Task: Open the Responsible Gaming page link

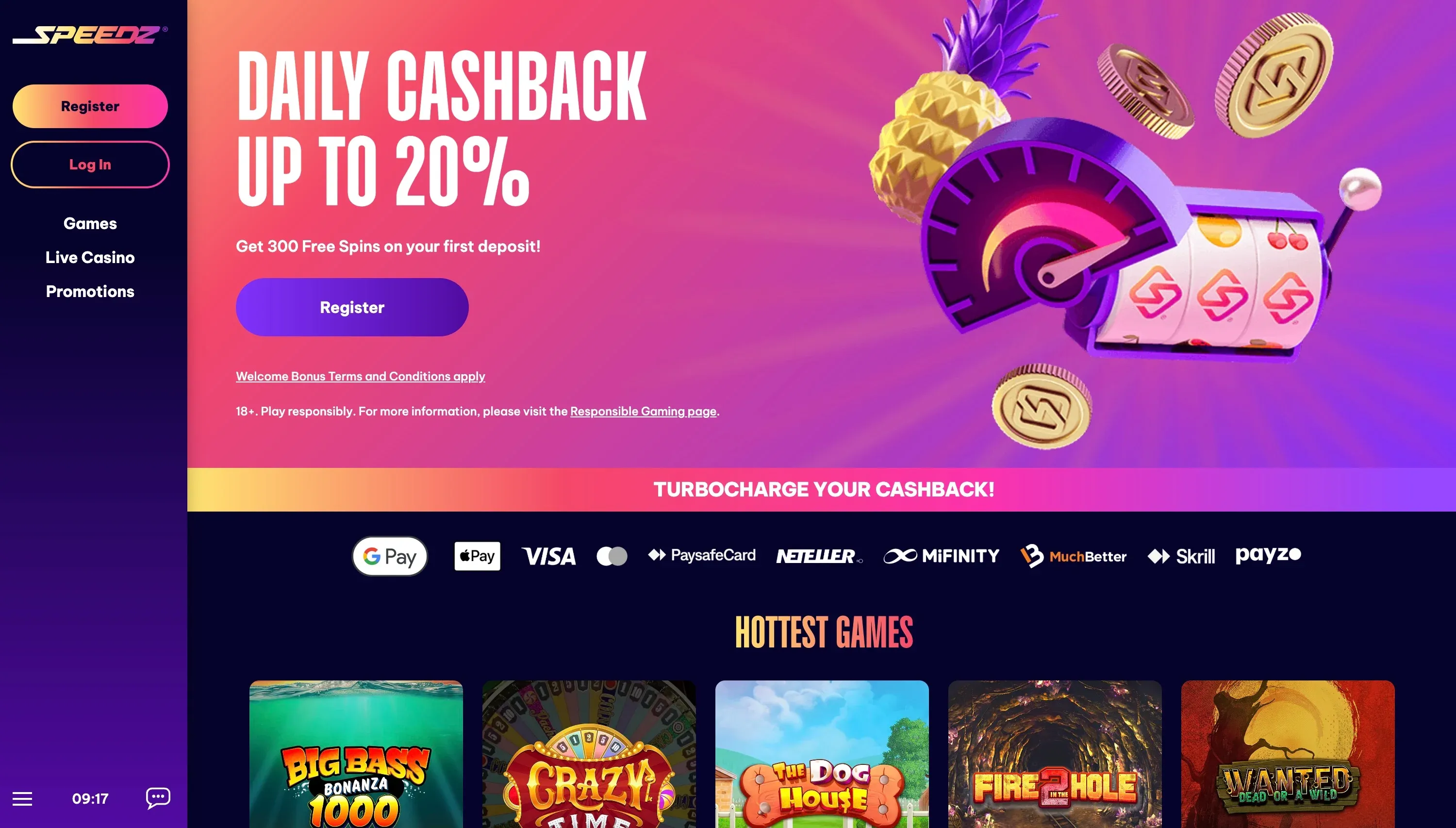Action: 643,411
